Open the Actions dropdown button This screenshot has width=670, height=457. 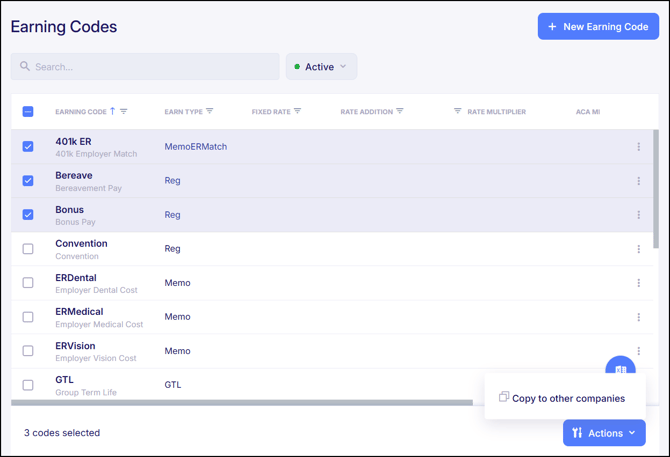click(604, 433)
